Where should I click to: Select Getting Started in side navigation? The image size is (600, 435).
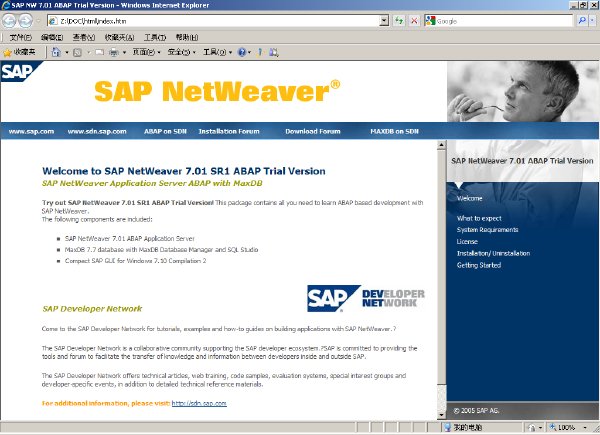(x=479, y=265)
